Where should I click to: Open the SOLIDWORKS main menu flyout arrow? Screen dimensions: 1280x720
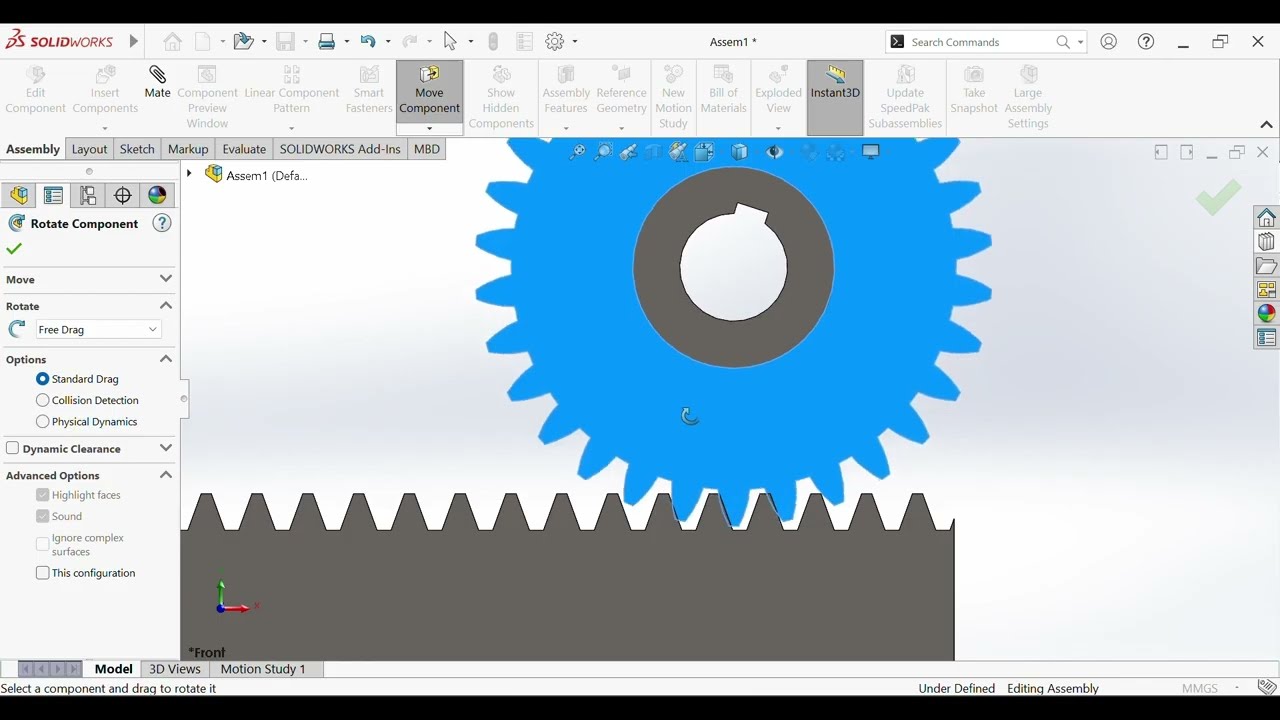(134, 41)
